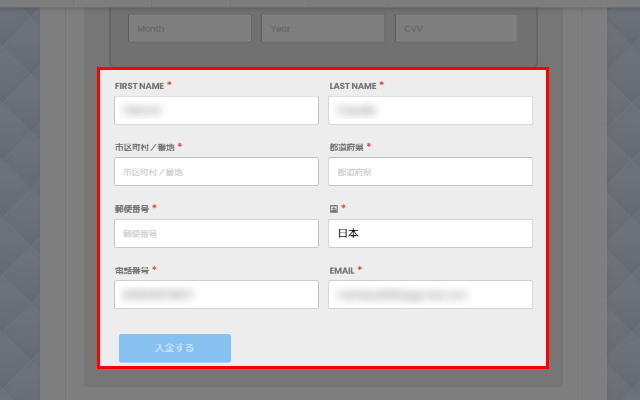Click the Year expiry input field
Screen dimensions: 640x400
[323, 29]
